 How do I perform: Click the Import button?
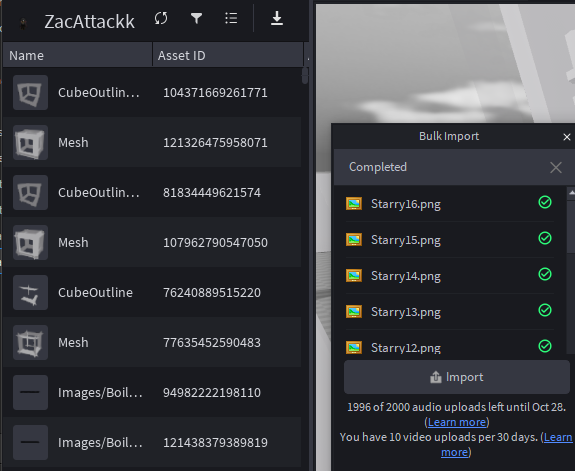457,377
